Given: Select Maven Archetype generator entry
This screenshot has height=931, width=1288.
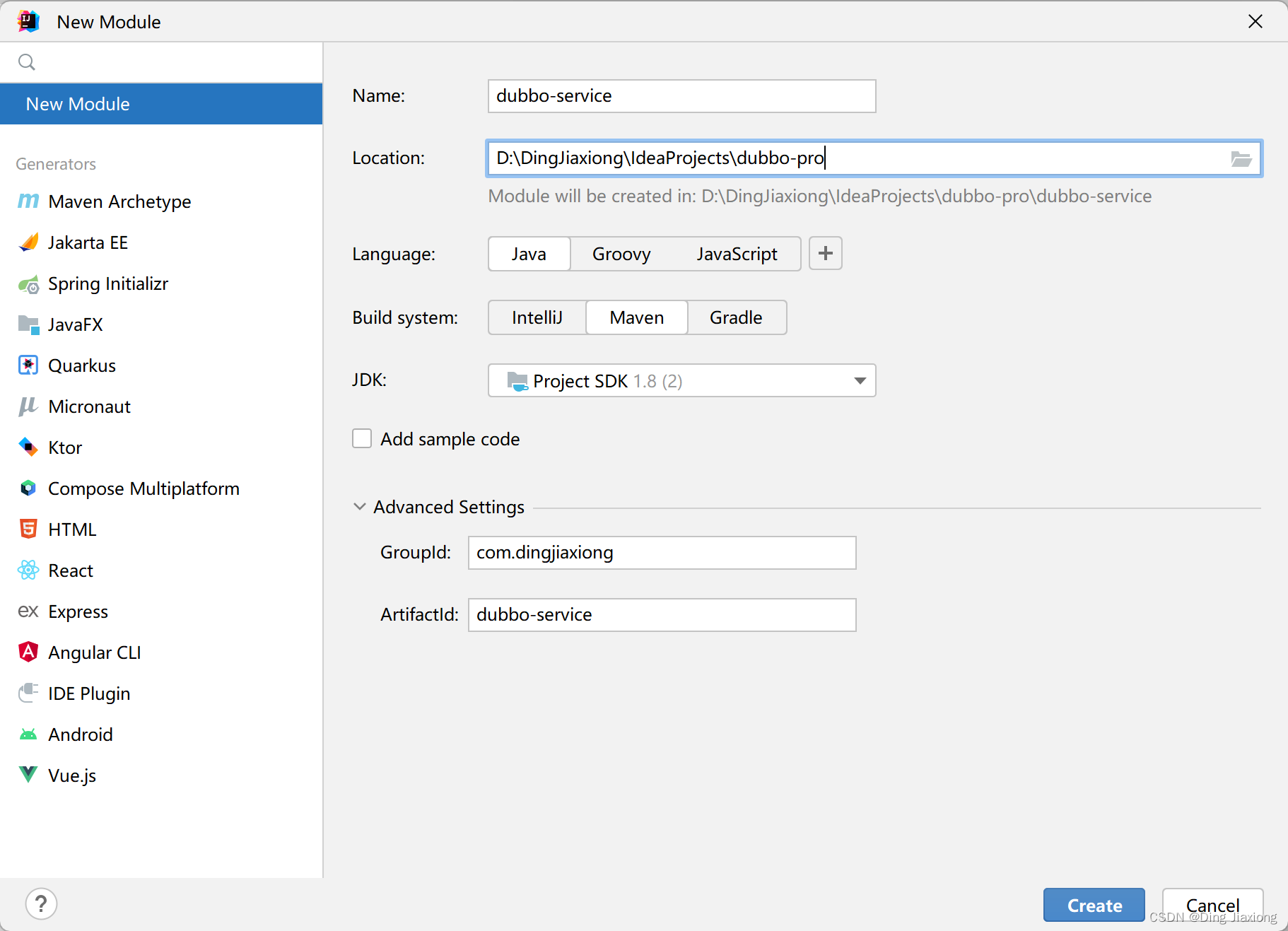Looking at the screenshot, I should (x=161, y=201).
